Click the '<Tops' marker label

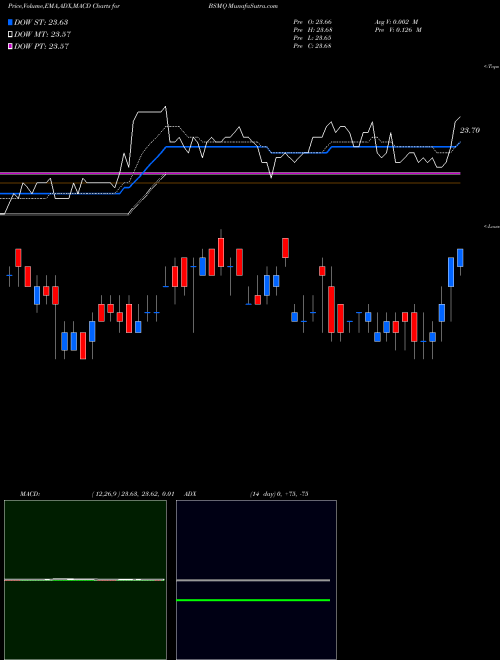(x=492, y=67)
